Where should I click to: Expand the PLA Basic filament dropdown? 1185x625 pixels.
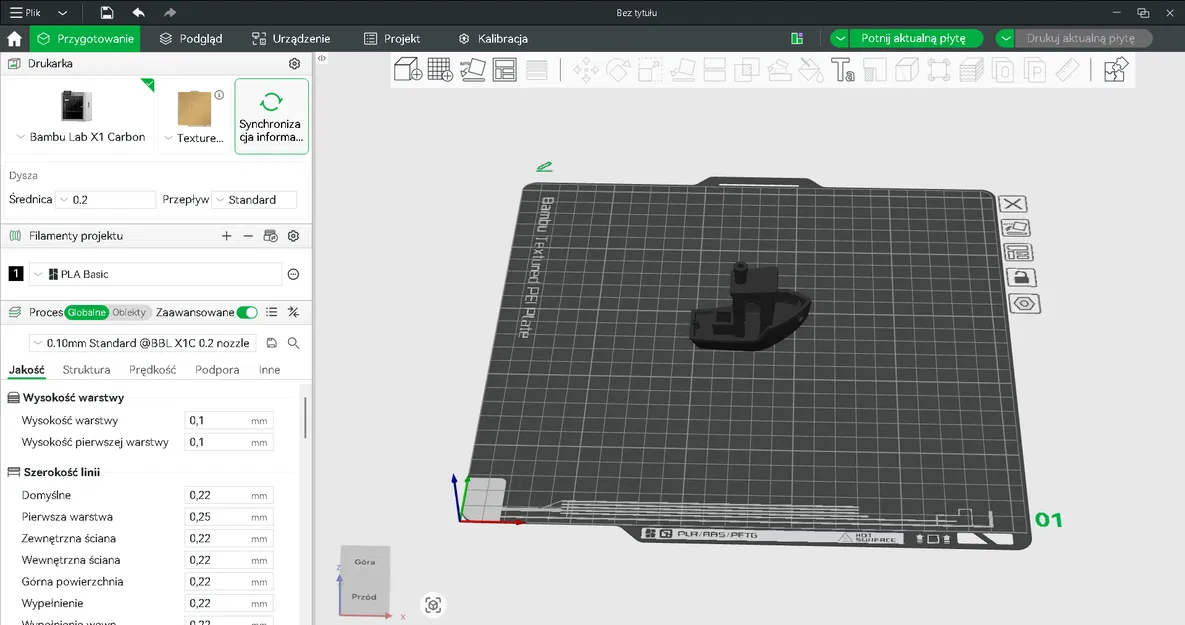coord(36,273)
